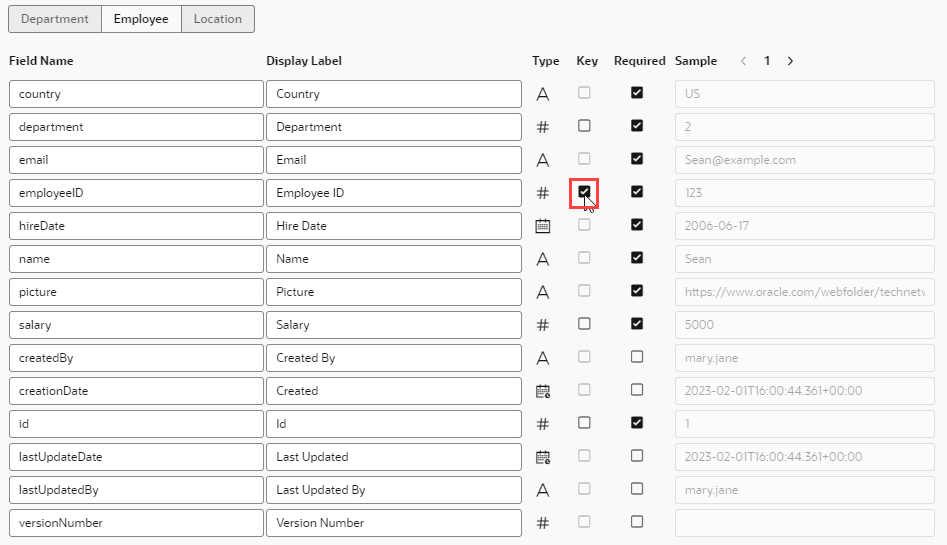Click the number type icon for department
Viewport: 947px width, 545px height.
point(543,127)
